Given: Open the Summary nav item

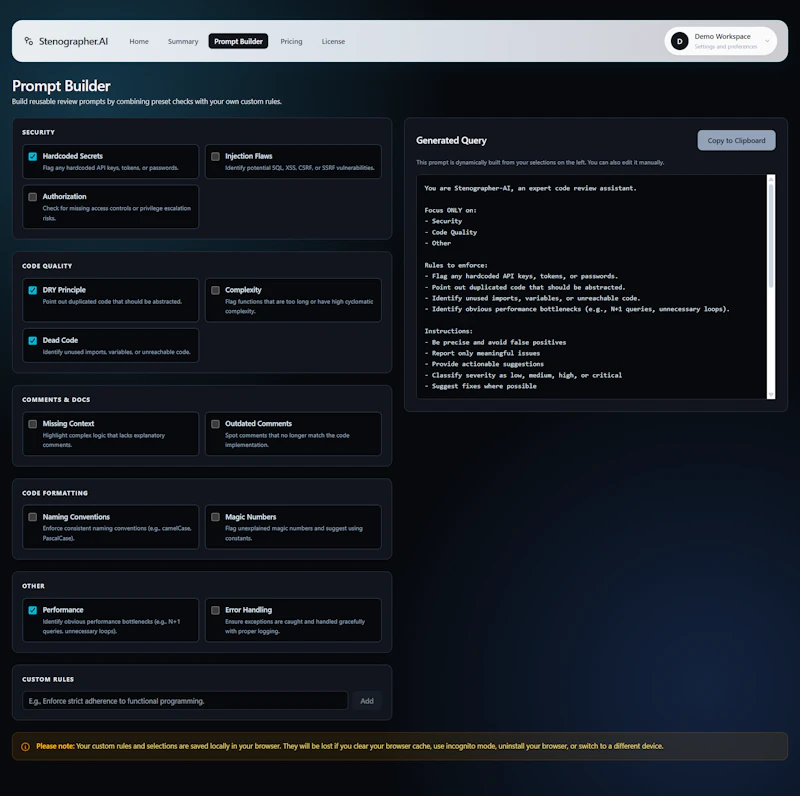Looking at the screenshot, I should click(x=183, y=41).
